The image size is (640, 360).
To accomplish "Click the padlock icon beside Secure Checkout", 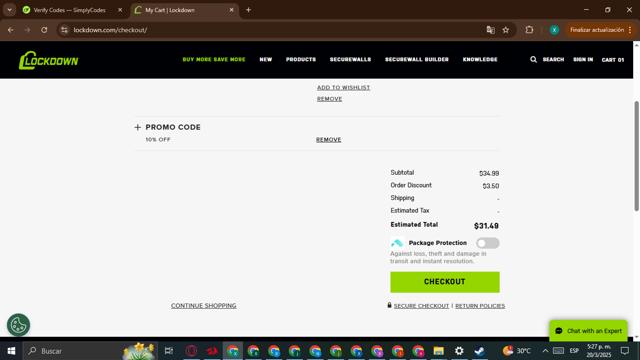I will click(x=389, y=305).
